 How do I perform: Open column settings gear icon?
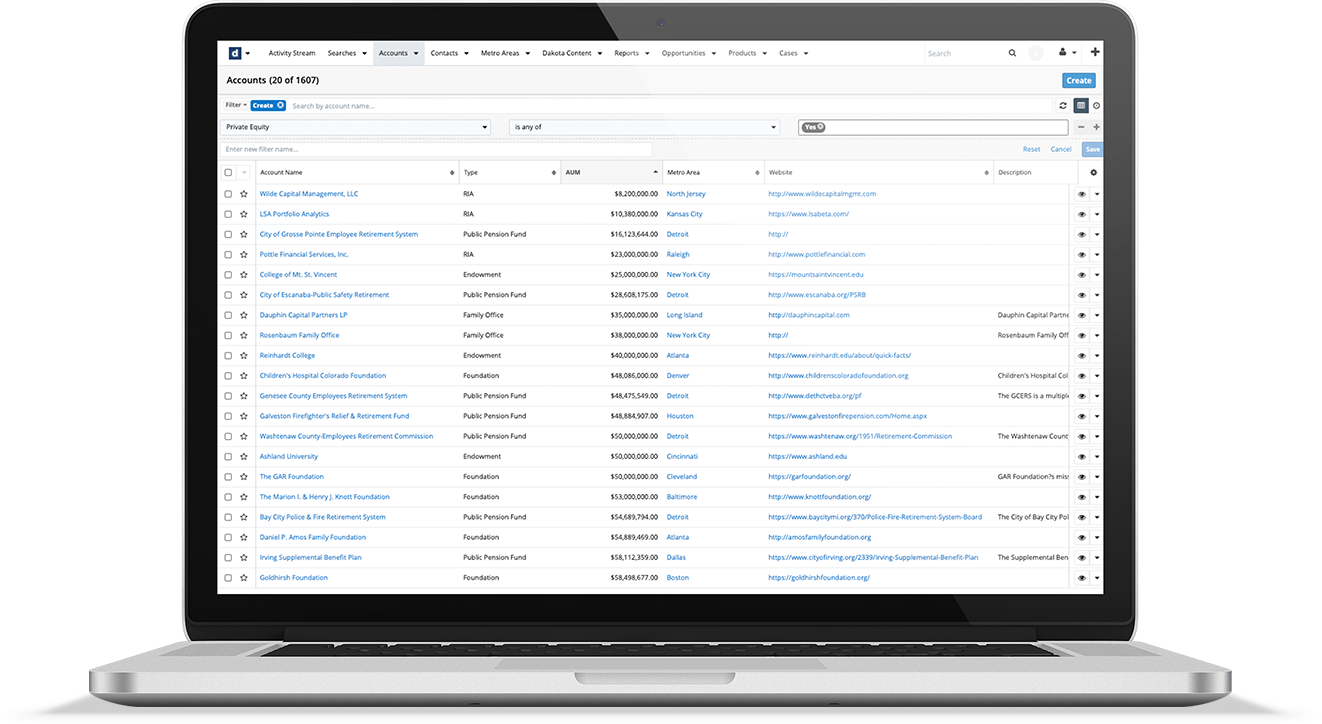[x=1093, y=173]
